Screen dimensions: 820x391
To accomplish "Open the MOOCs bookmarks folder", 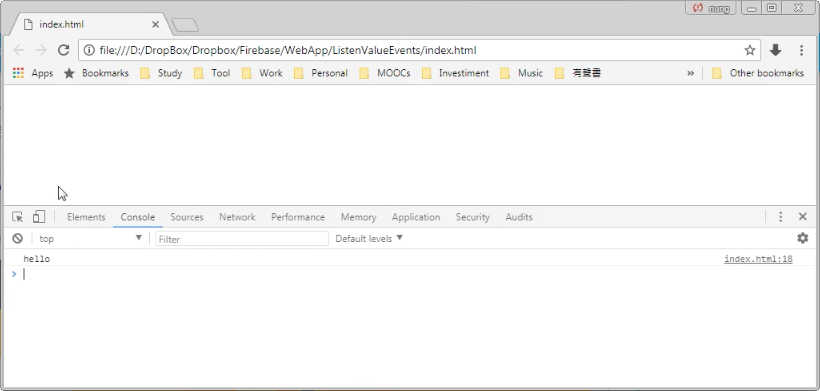I will (384, 73).
